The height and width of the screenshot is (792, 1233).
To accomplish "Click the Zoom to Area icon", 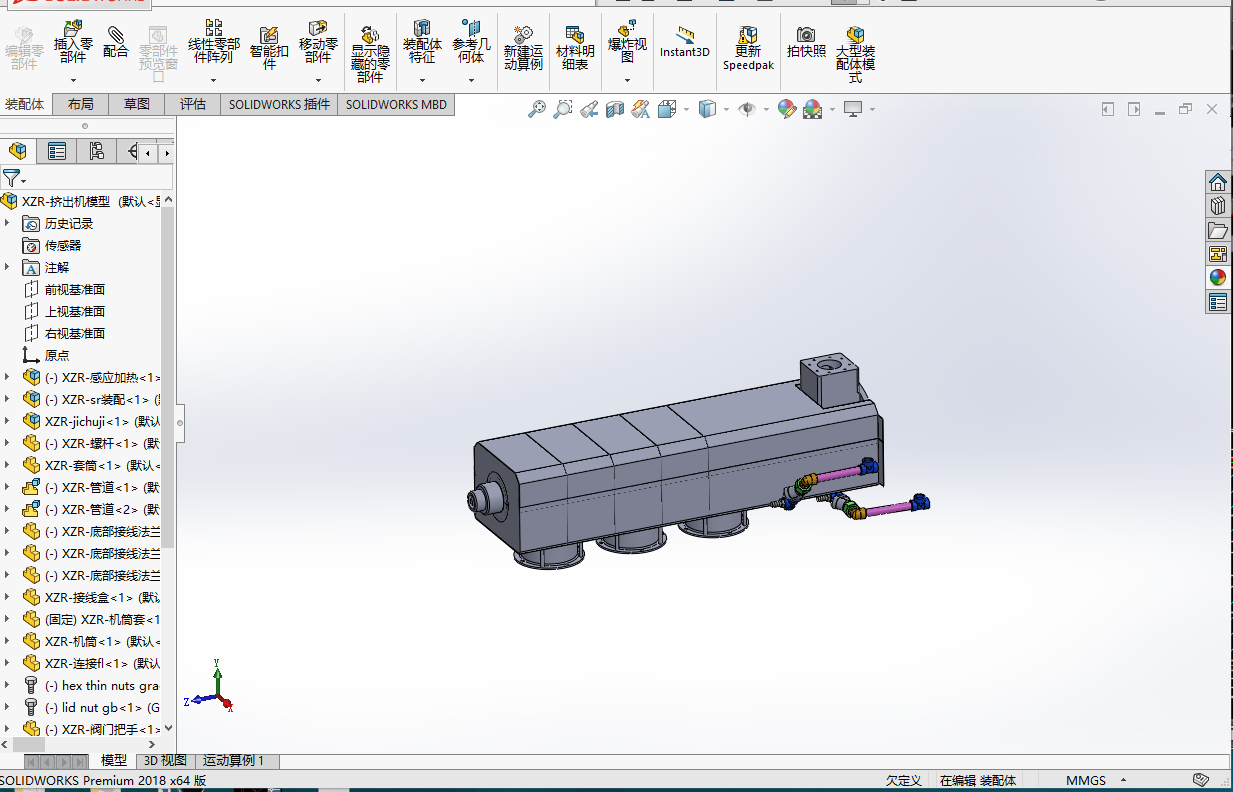I will pos(563,109).
